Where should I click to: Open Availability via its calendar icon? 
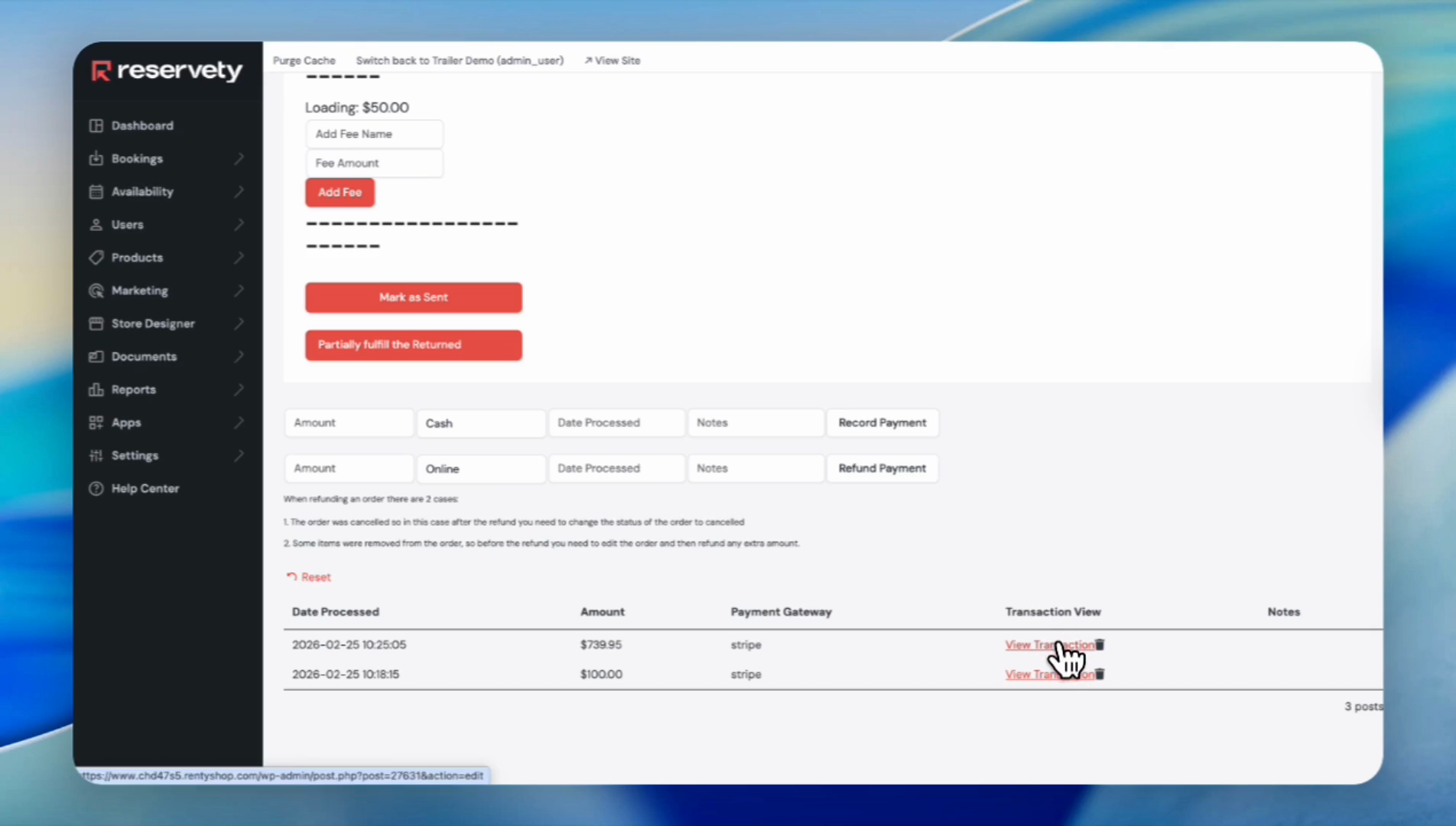click(x=96, y=191)
